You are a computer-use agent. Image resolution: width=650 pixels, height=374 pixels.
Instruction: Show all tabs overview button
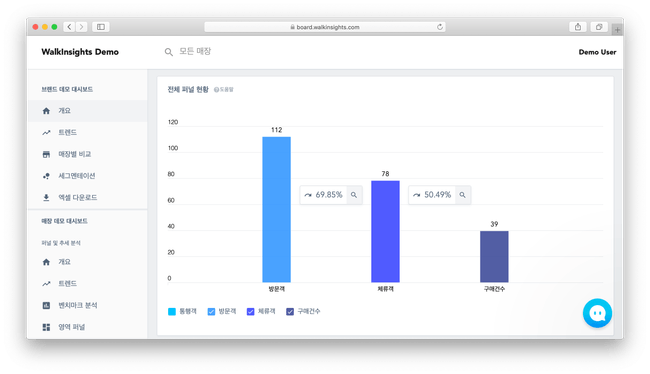(x=599, y=27)
